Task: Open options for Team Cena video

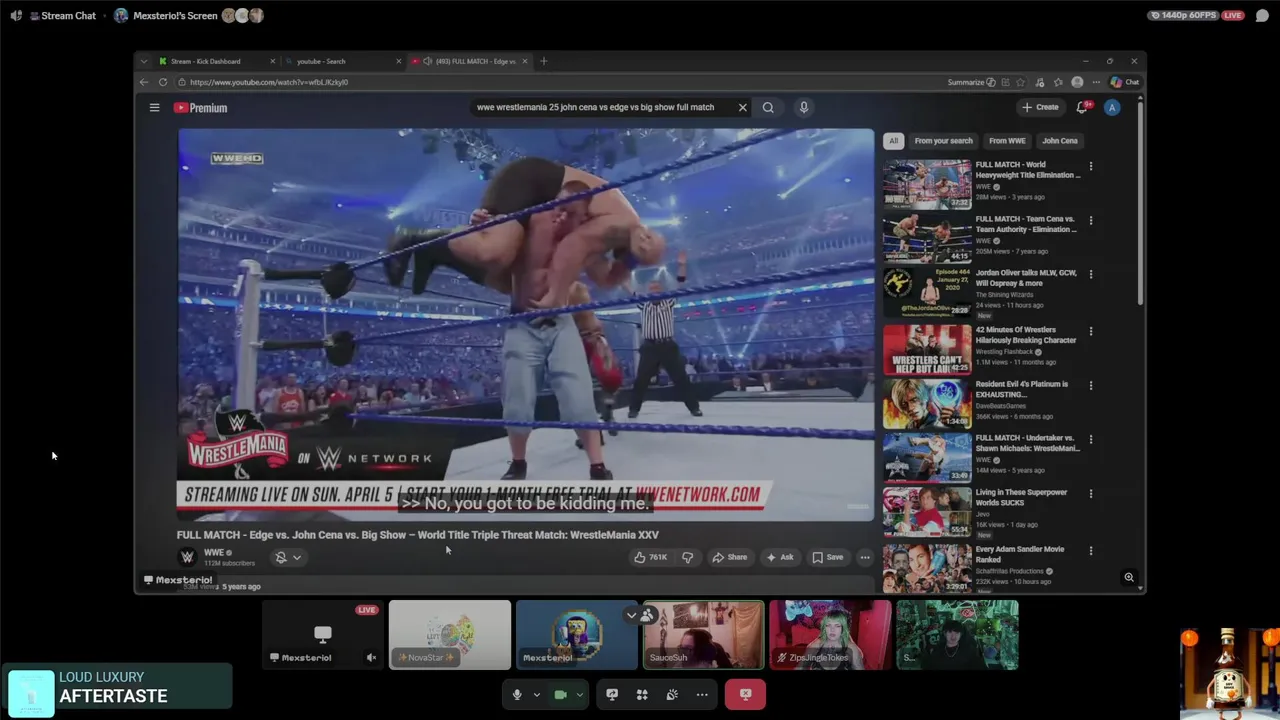Action: (1090, 220)
